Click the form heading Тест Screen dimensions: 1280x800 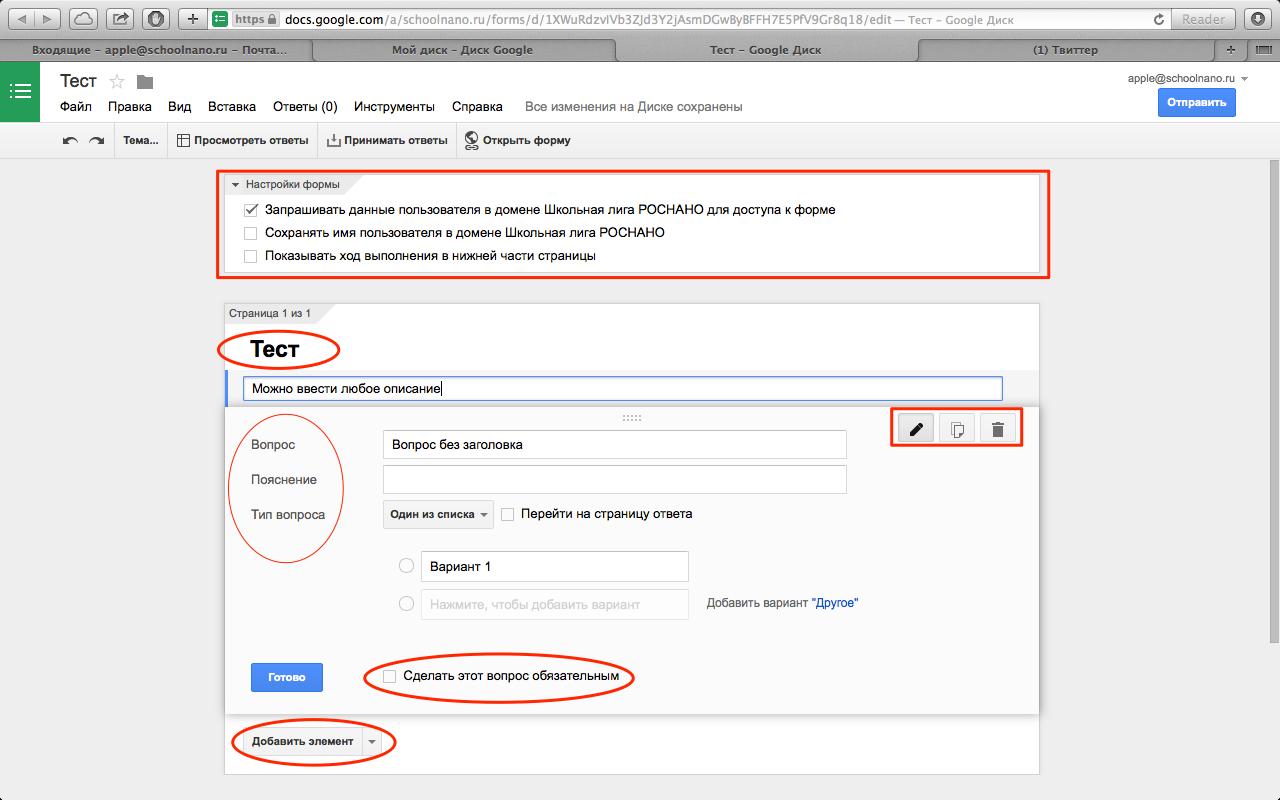pos(275,349)
